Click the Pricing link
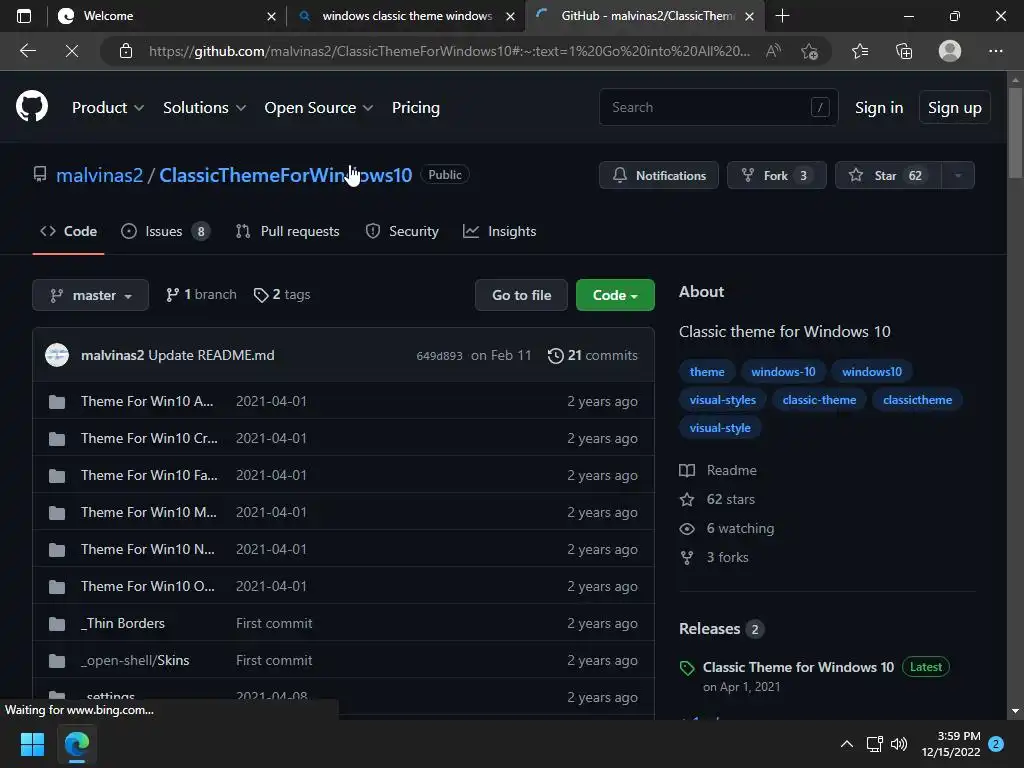Screen dimensions: 1024x768 [415, 107]
